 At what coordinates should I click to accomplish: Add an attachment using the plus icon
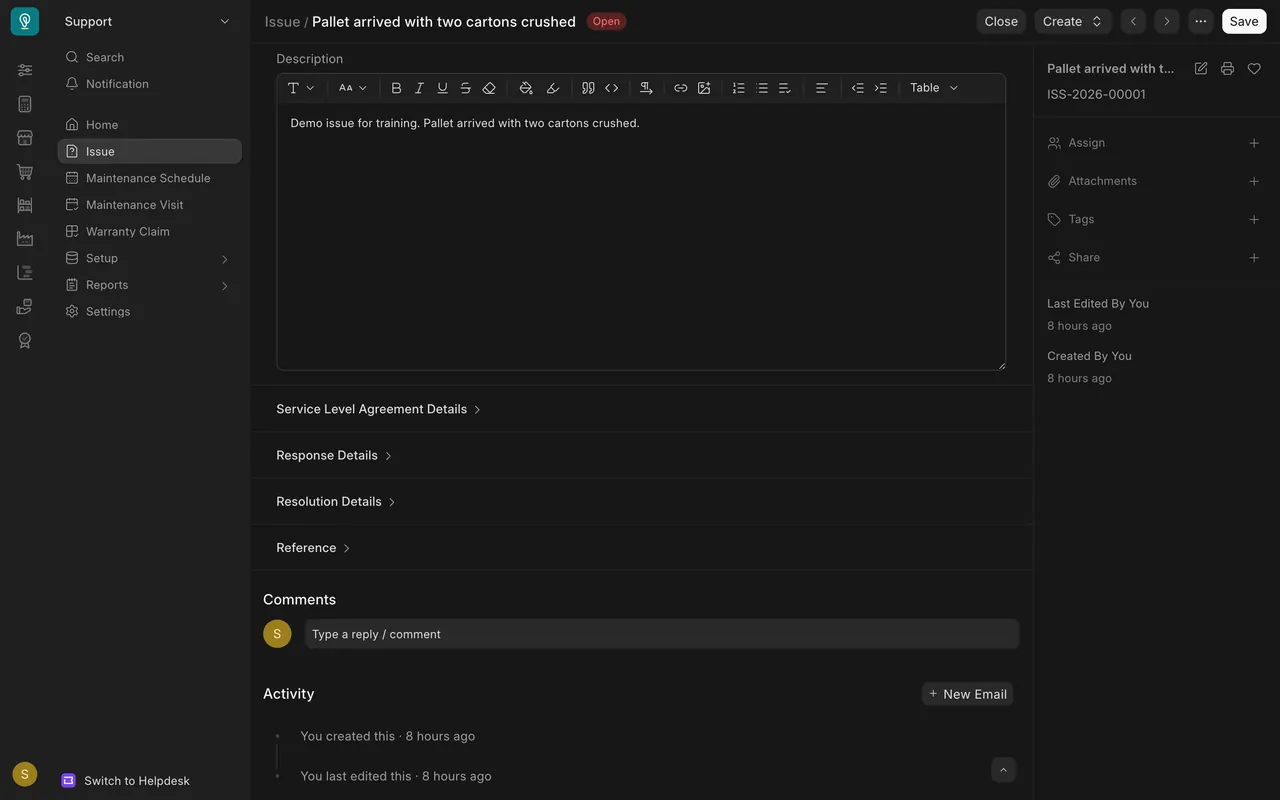[1254, 181]
